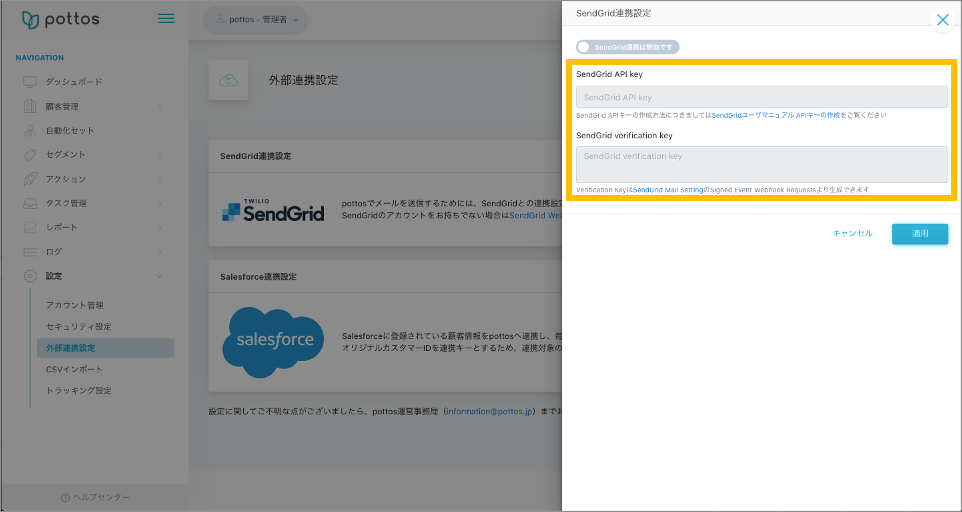Screen dimensions: 962x512
Task: Click the SendGrid Web link in card
Action: (536, 216)
